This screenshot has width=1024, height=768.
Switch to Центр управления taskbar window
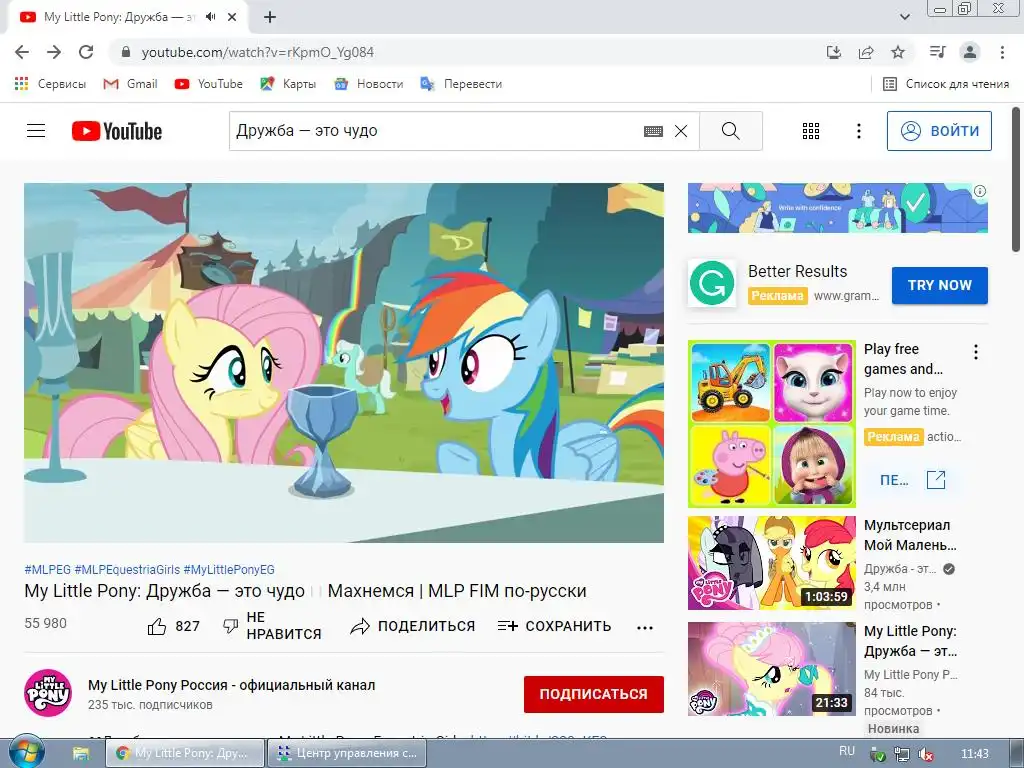pos(347,753)
